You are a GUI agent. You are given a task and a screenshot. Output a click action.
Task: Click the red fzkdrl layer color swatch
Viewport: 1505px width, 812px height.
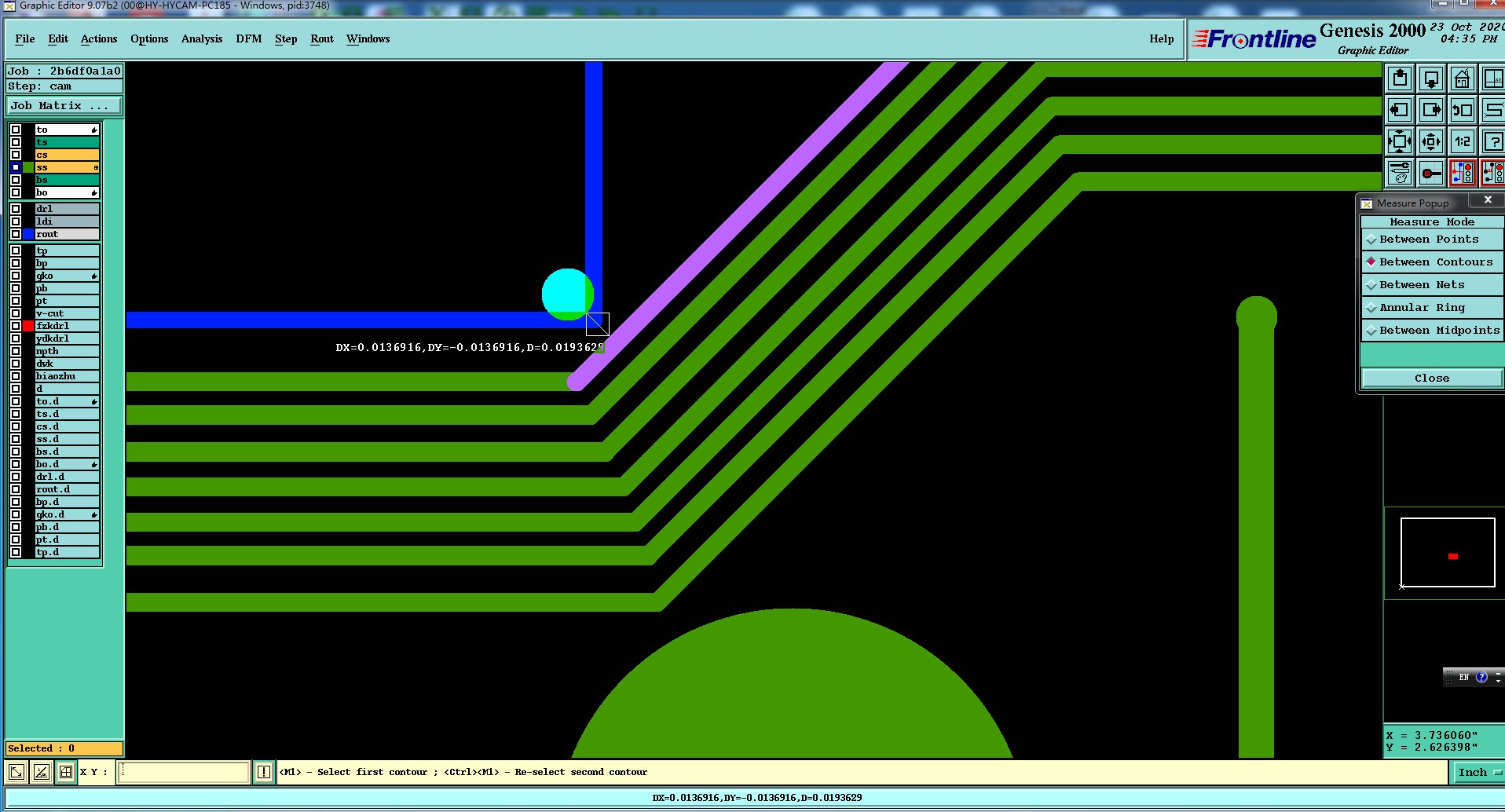coord(28,326)
